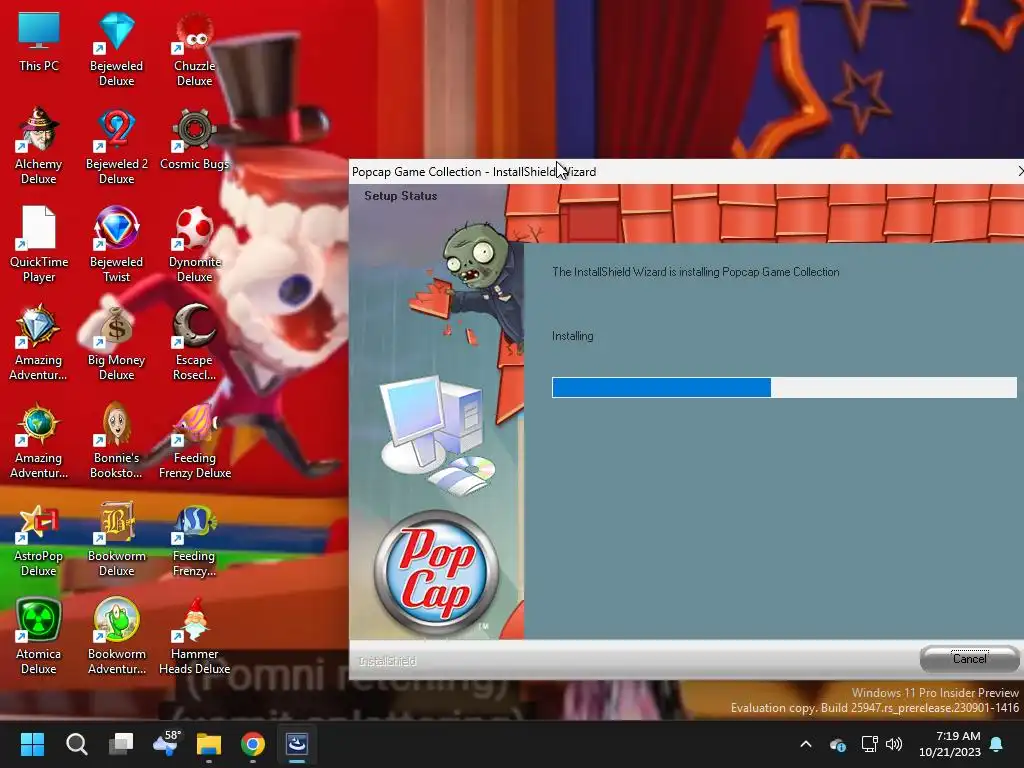The width and height of the screenshot is (1024, 768).
Task: Click the Bejeweled Twist desktop shortcut
Action: 116,246
